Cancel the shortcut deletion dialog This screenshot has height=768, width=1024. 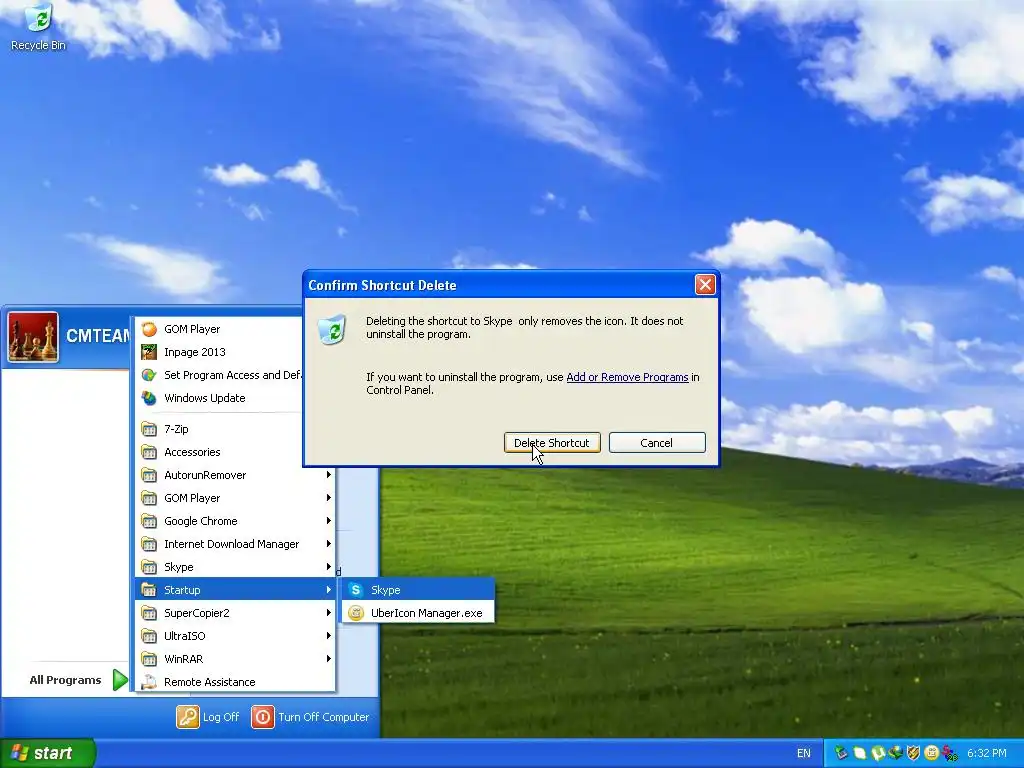pyautogui.click(x=656, y=443)
